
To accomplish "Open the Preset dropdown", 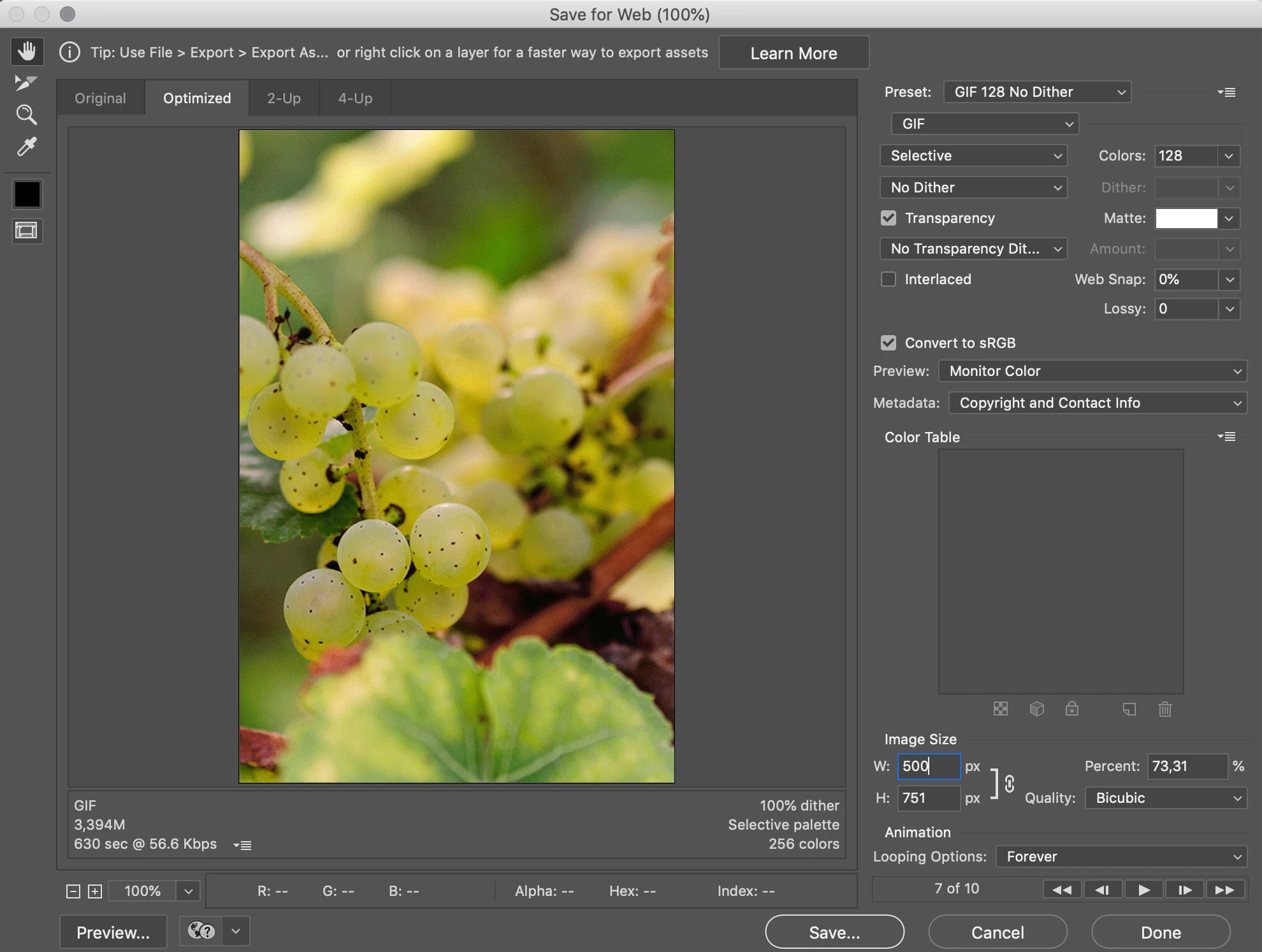I will 1037,92.
